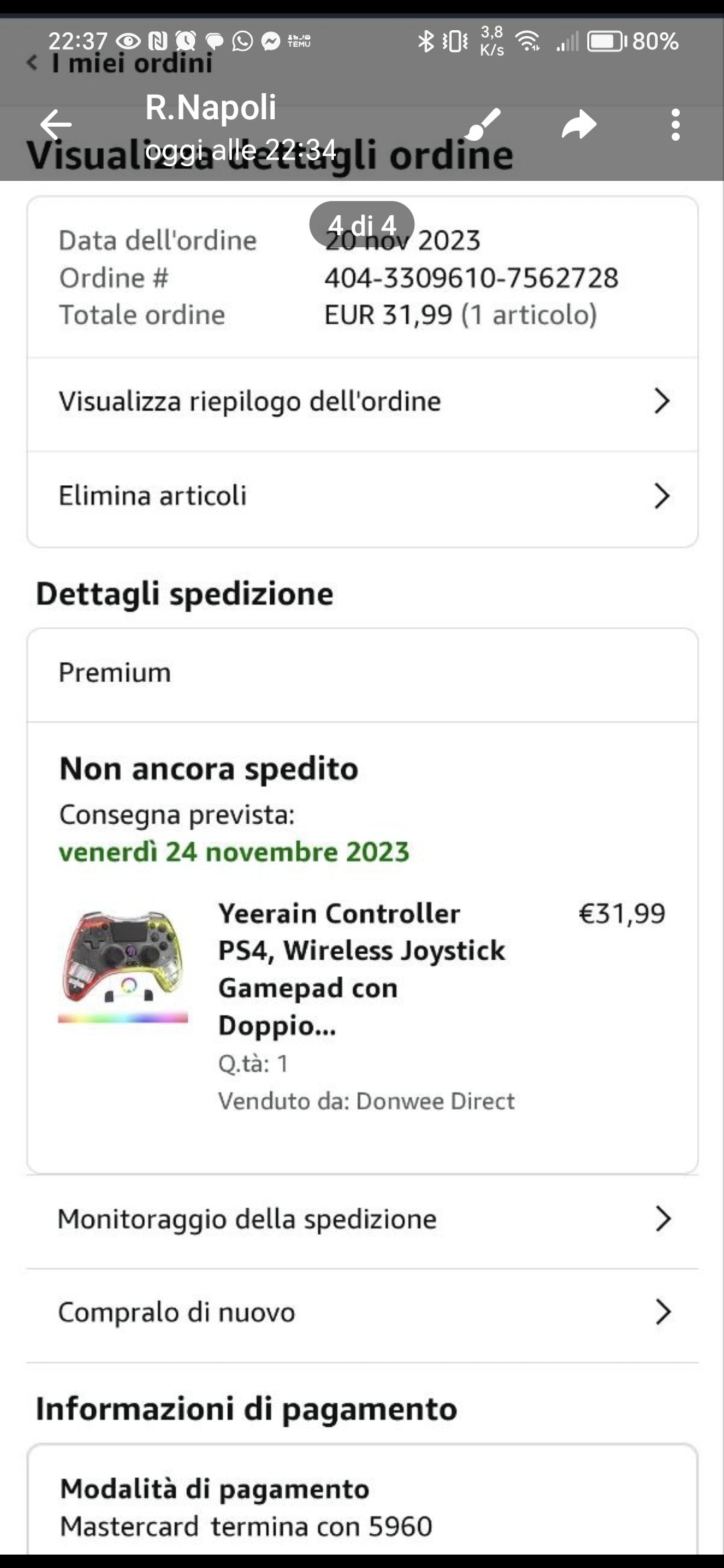Tap the back arrow in viewer header
The width and height of the screenshot is (724, 1568).
pyautogui.click(x=56, y=125)
